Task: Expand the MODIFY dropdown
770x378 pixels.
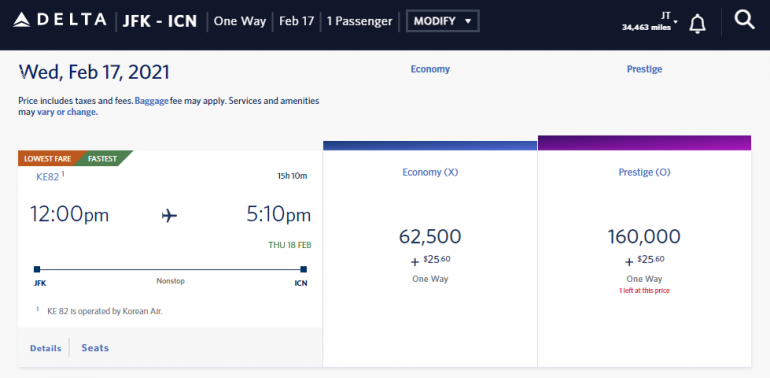Action: [442, 21]
